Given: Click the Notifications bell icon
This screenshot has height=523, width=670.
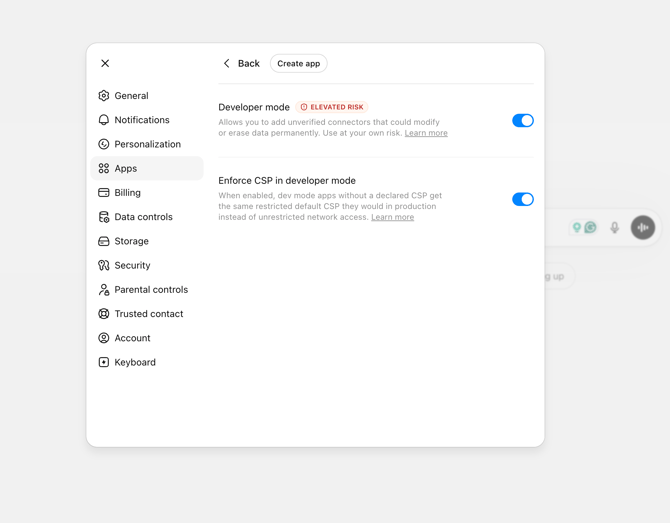Looking at the screenshot, I should pyautogui.click(x=104, y=120).
